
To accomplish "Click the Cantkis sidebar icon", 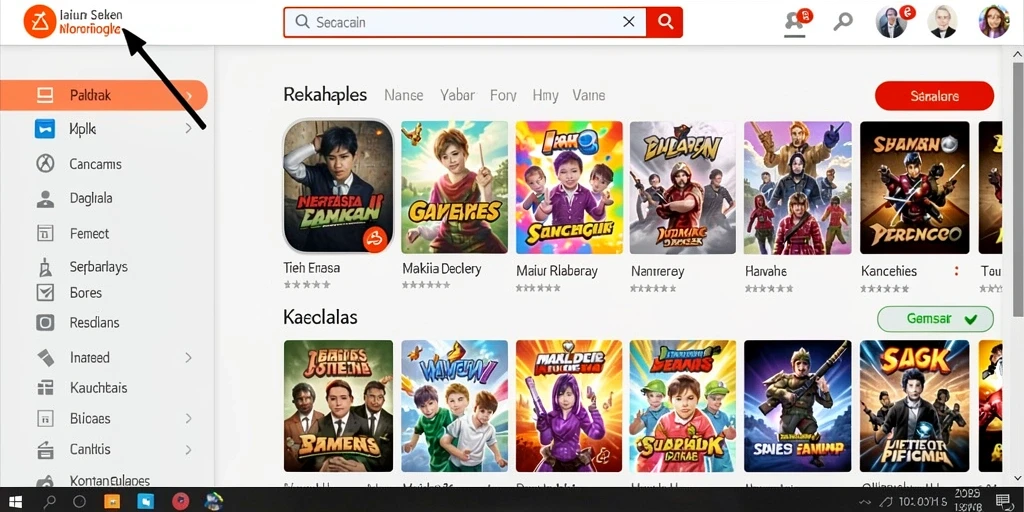I will [45, 449].
